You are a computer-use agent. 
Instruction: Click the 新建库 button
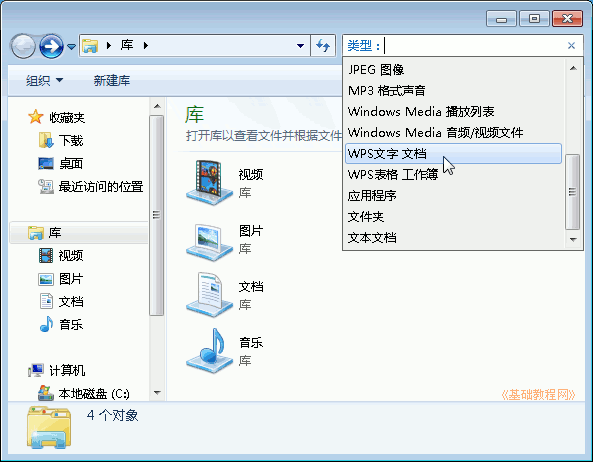coord(112,80)
